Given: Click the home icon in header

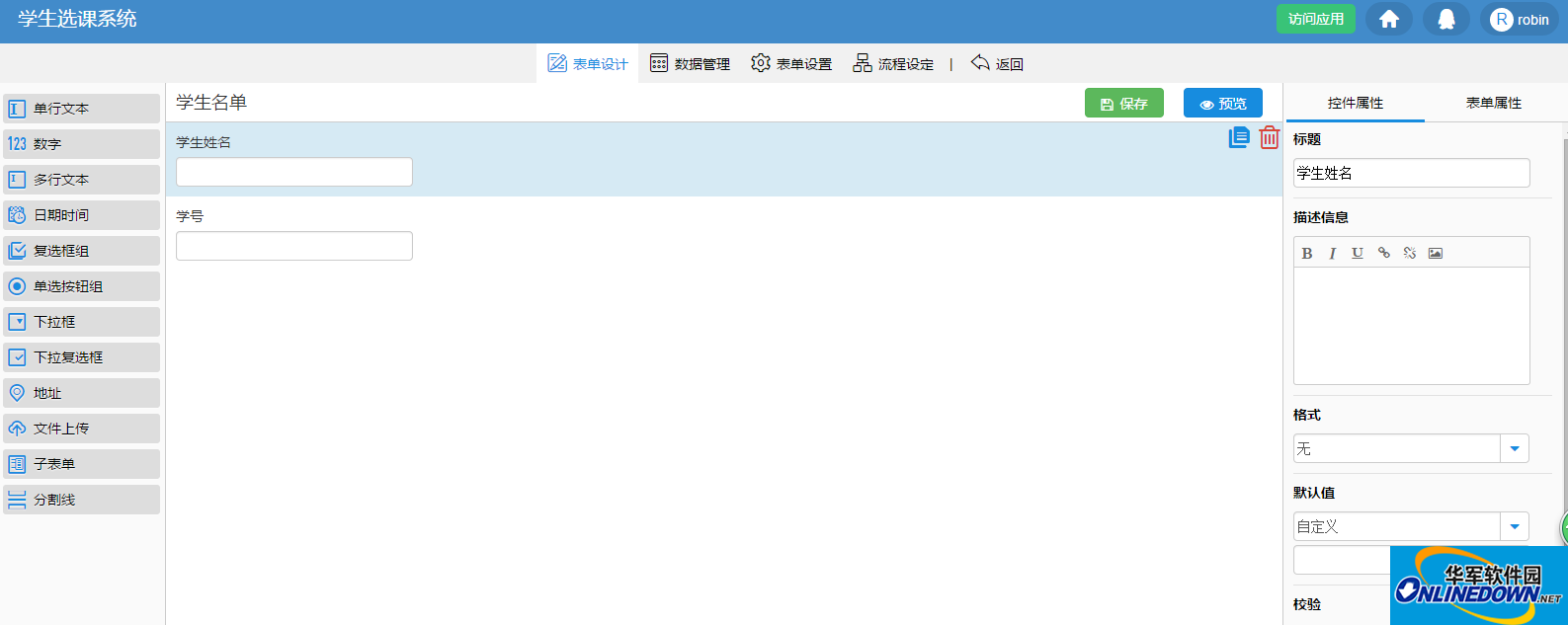Looking at the screenshot, I should coord(1388,20).
